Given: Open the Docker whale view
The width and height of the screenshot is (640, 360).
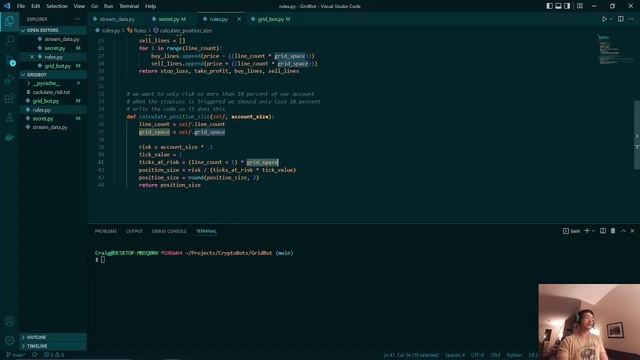Looking at the screenshot, I should tap(9, 137).
